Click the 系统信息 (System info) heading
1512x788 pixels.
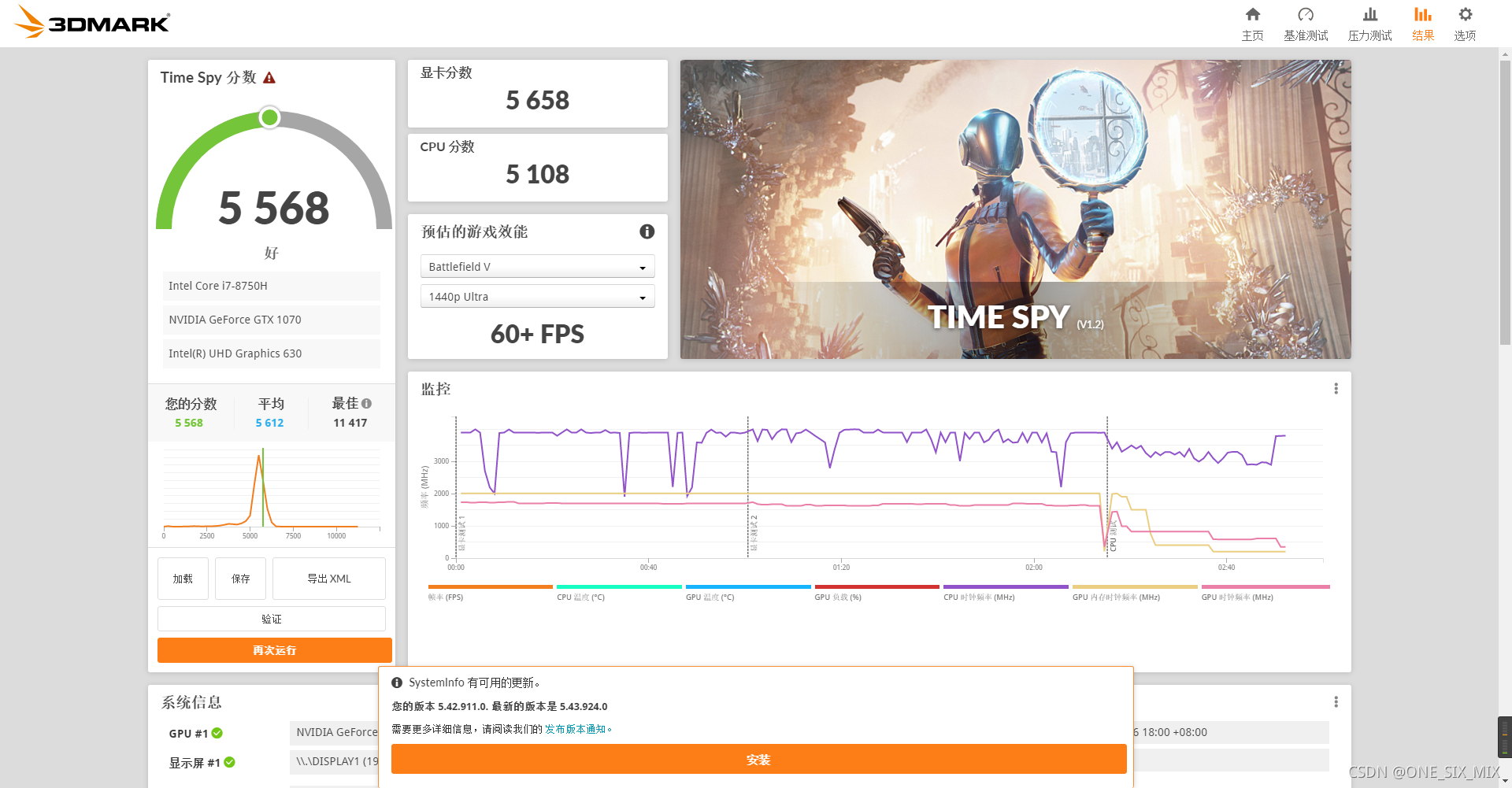pos(192,702)
